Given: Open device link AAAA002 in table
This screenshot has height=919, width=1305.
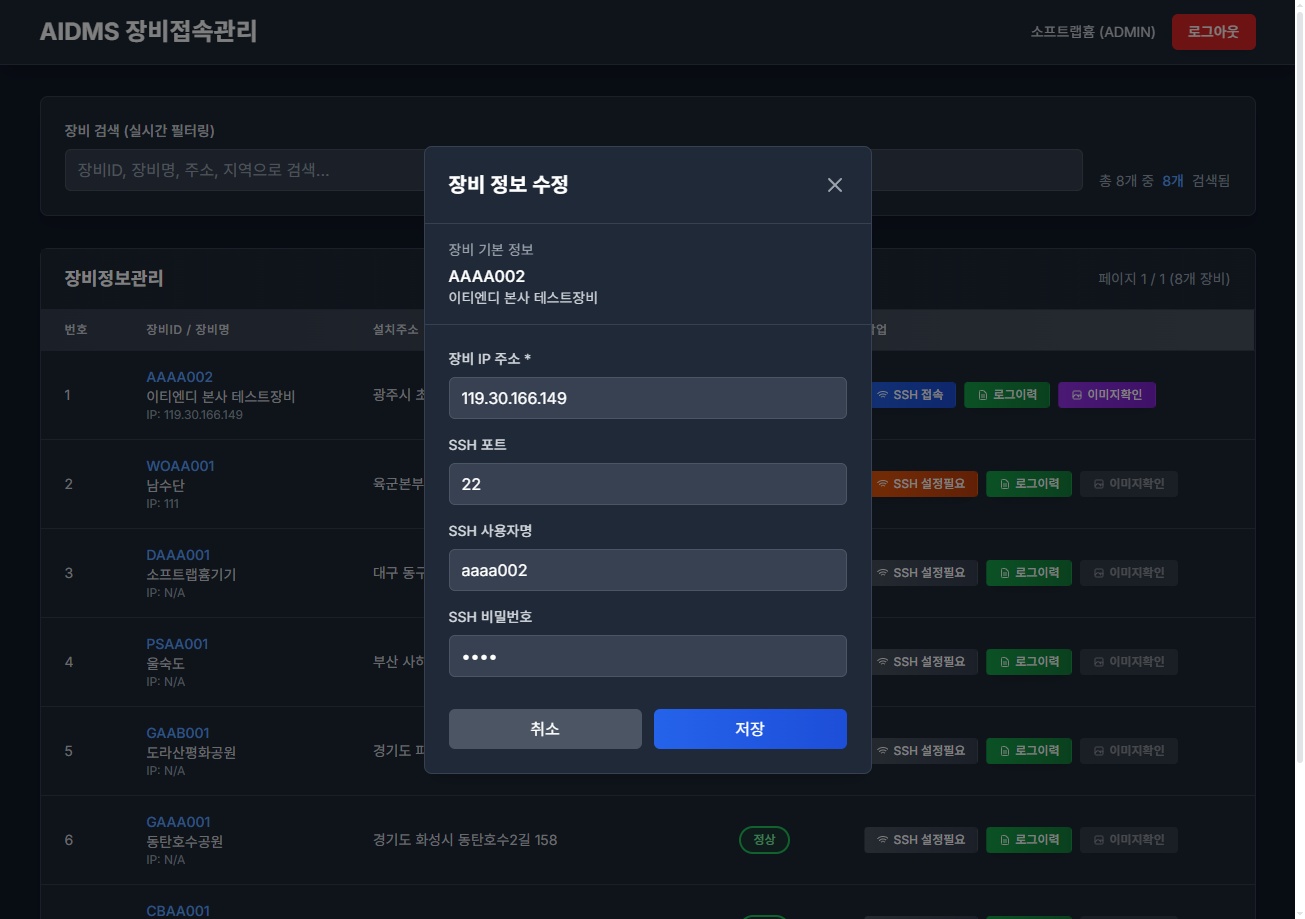Looking at the screenshot, I should (x=180, y=377).
